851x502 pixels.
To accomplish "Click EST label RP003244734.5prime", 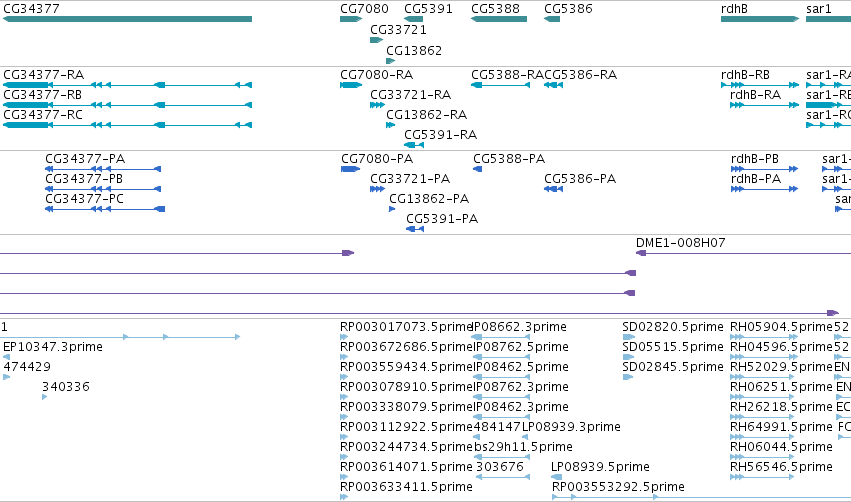I will [x=406, y=447].
